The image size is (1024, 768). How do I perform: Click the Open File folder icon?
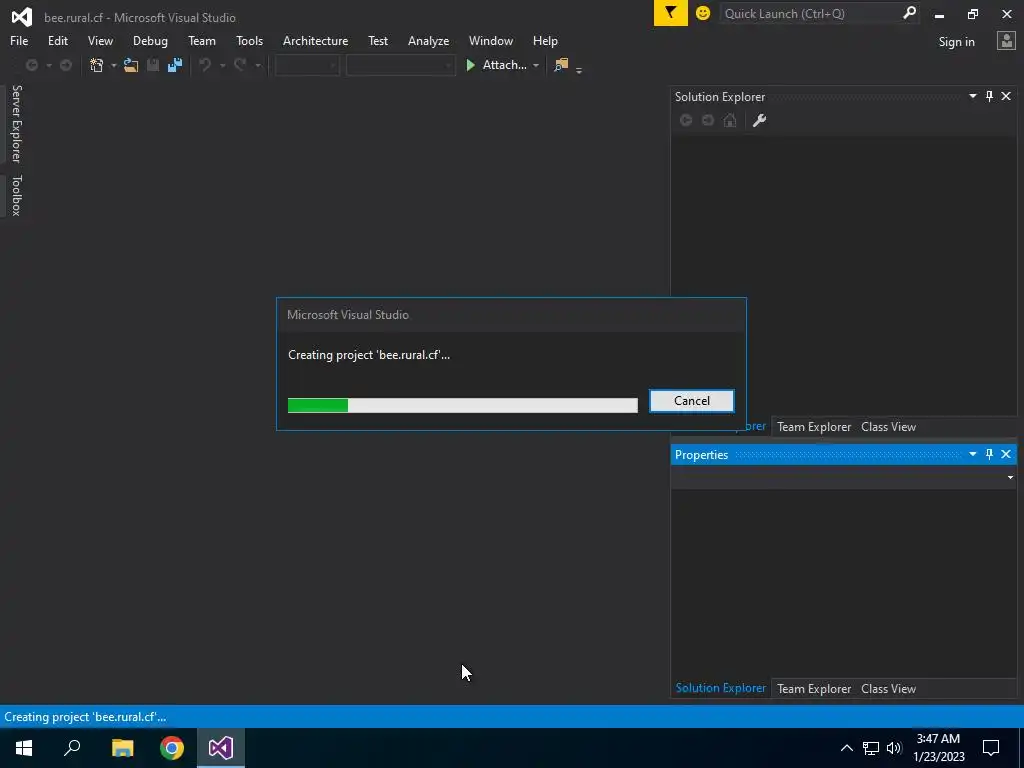131,65
